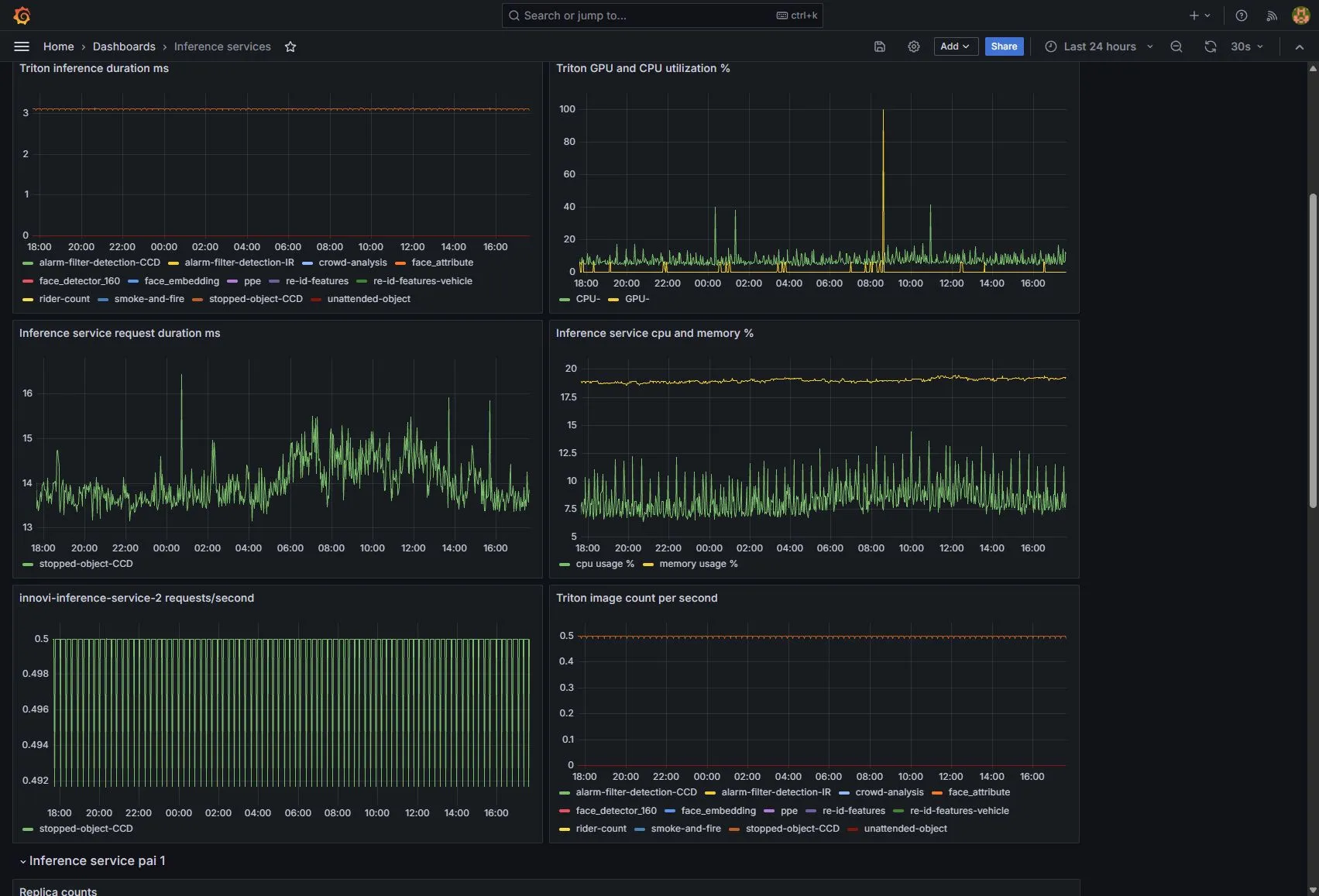The height and width of the screenshot is (896, 1319).
Task: Toggle GPU- series in Triton utilization legend
Action: pos(637,299)
